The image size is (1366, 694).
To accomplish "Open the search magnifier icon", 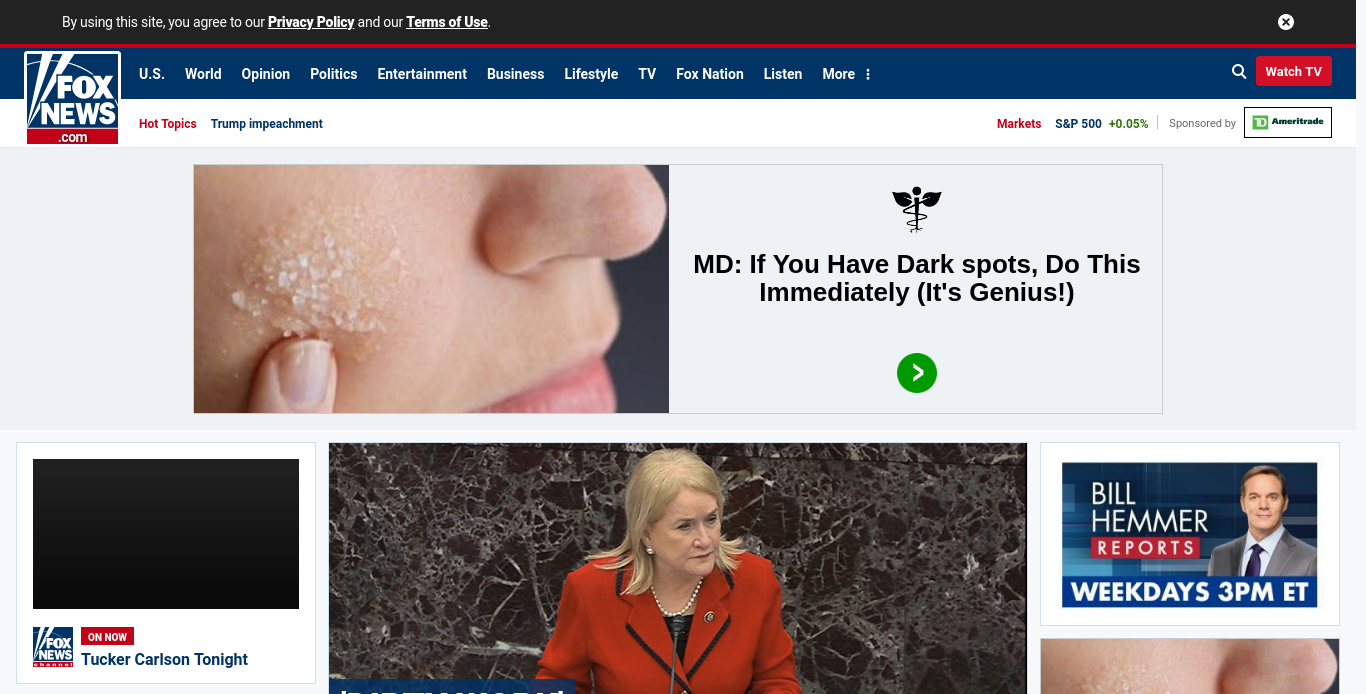I will coord(1239,72).
